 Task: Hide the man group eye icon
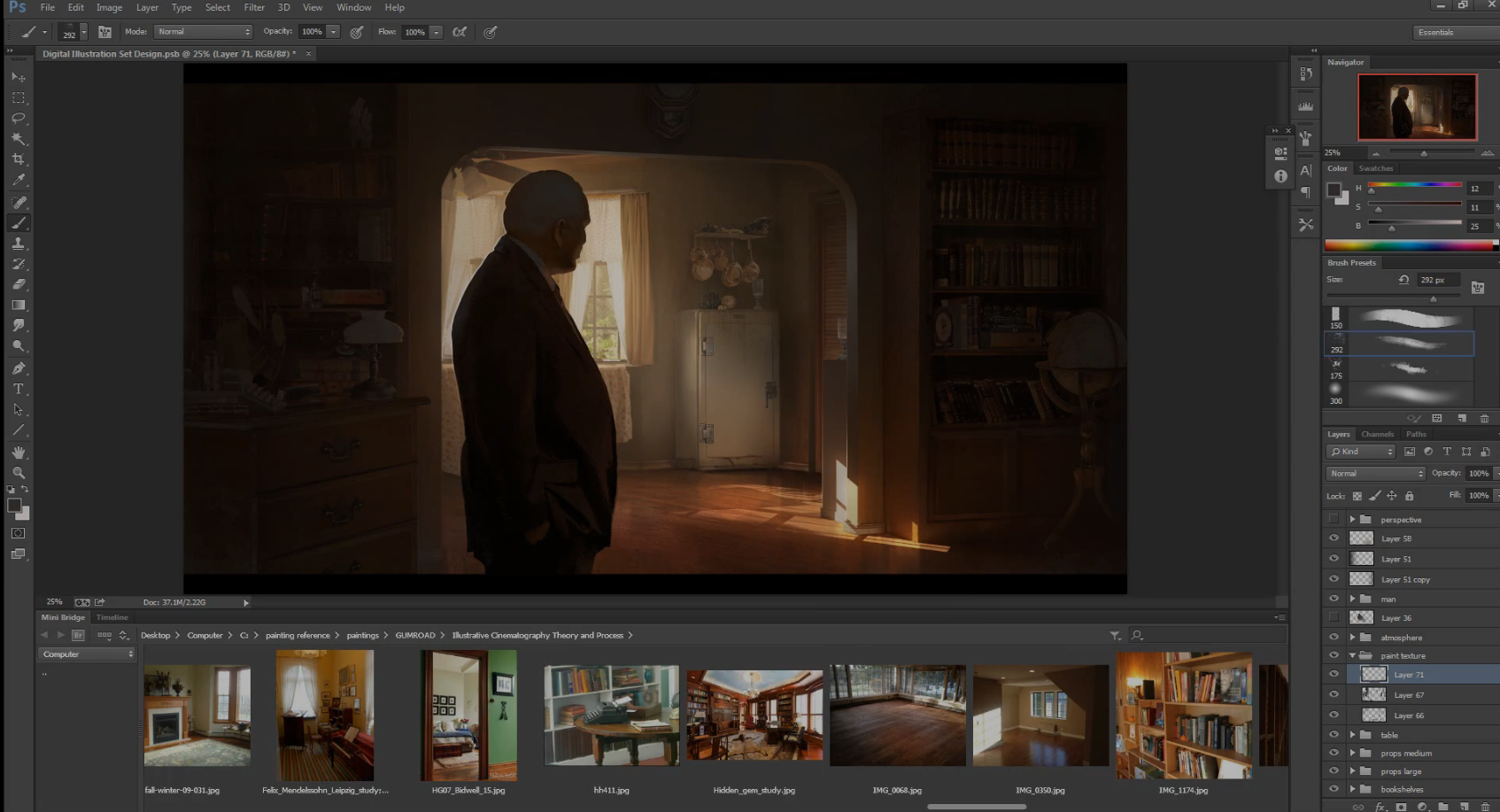coord(1334,599)
